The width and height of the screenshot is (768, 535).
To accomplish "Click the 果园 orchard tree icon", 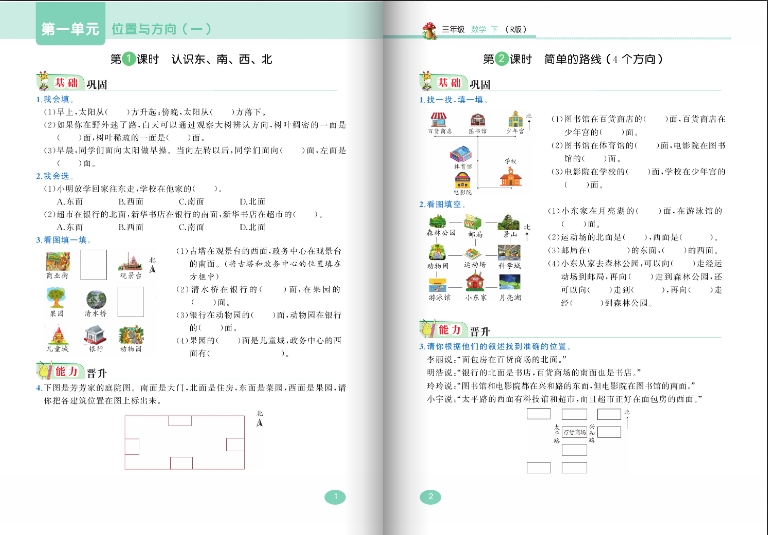I will tap(55, 297).
